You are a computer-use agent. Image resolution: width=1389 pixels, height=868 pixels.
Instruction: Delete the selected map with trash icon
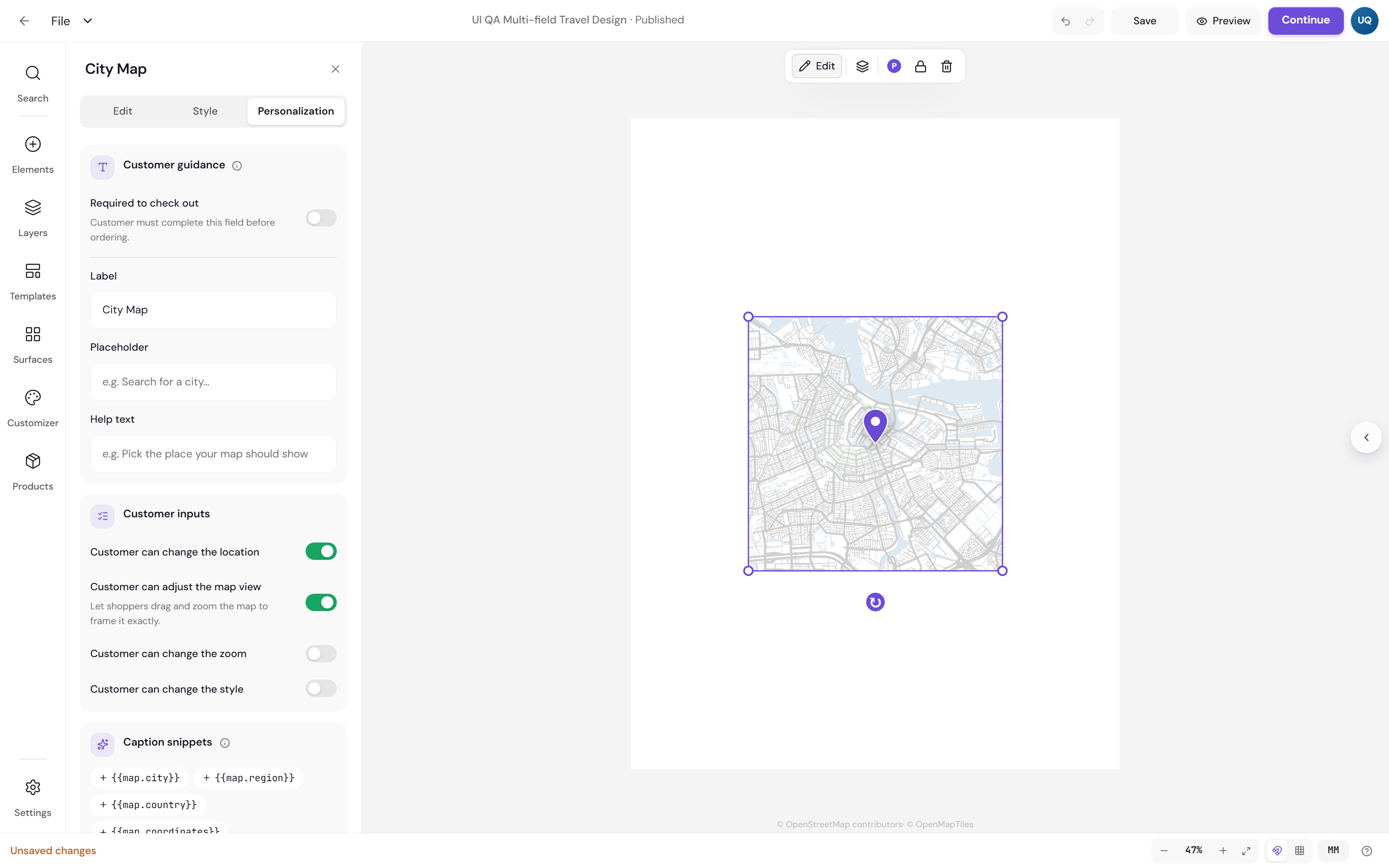(x=946, y=66)
